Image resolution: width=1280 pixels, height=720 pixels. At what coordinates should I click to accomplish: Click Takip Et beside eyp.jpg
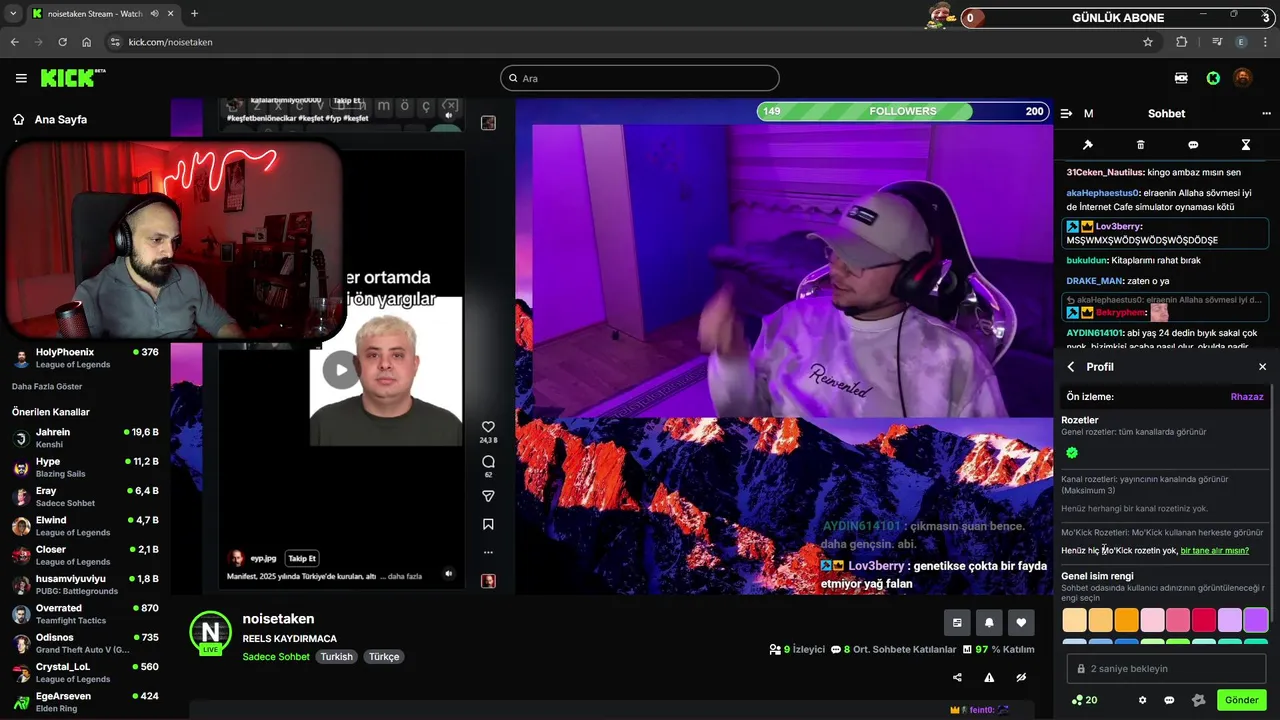[302, 558]
